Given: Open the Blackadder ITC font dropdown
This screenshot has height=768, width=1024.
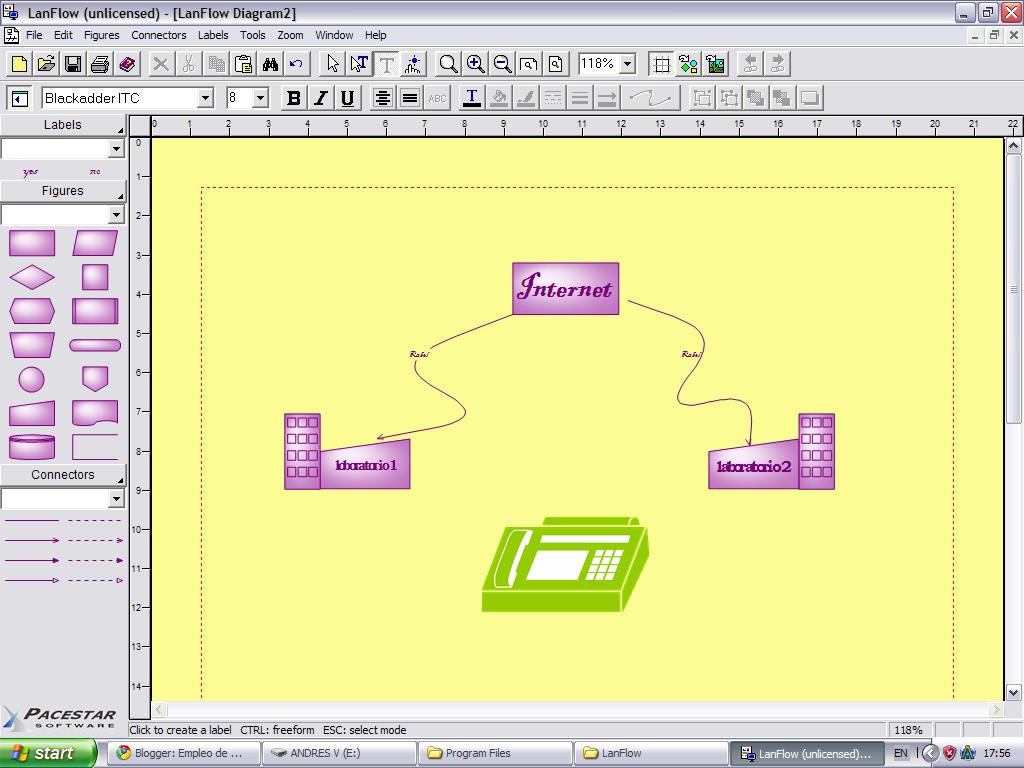Looking at the screenshot, I should coord(206,97).
